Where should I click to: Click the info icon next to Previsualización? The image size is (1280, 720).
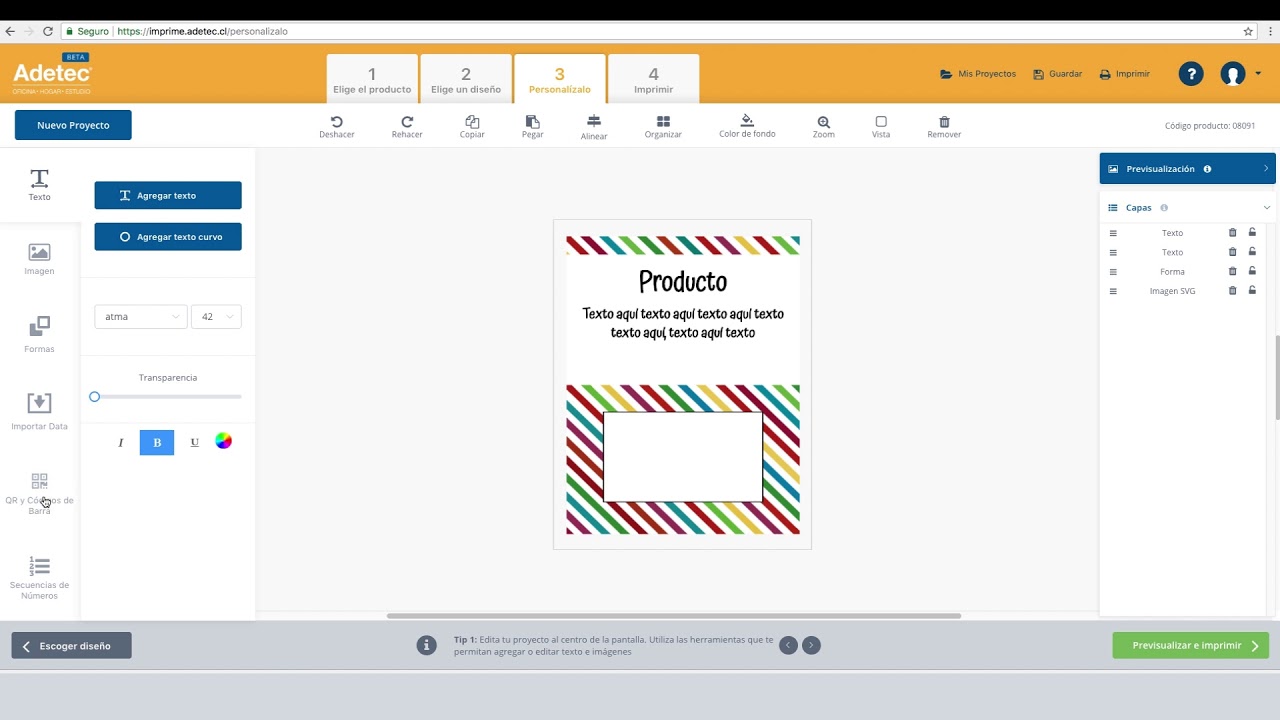click(x=1207, y=169)
